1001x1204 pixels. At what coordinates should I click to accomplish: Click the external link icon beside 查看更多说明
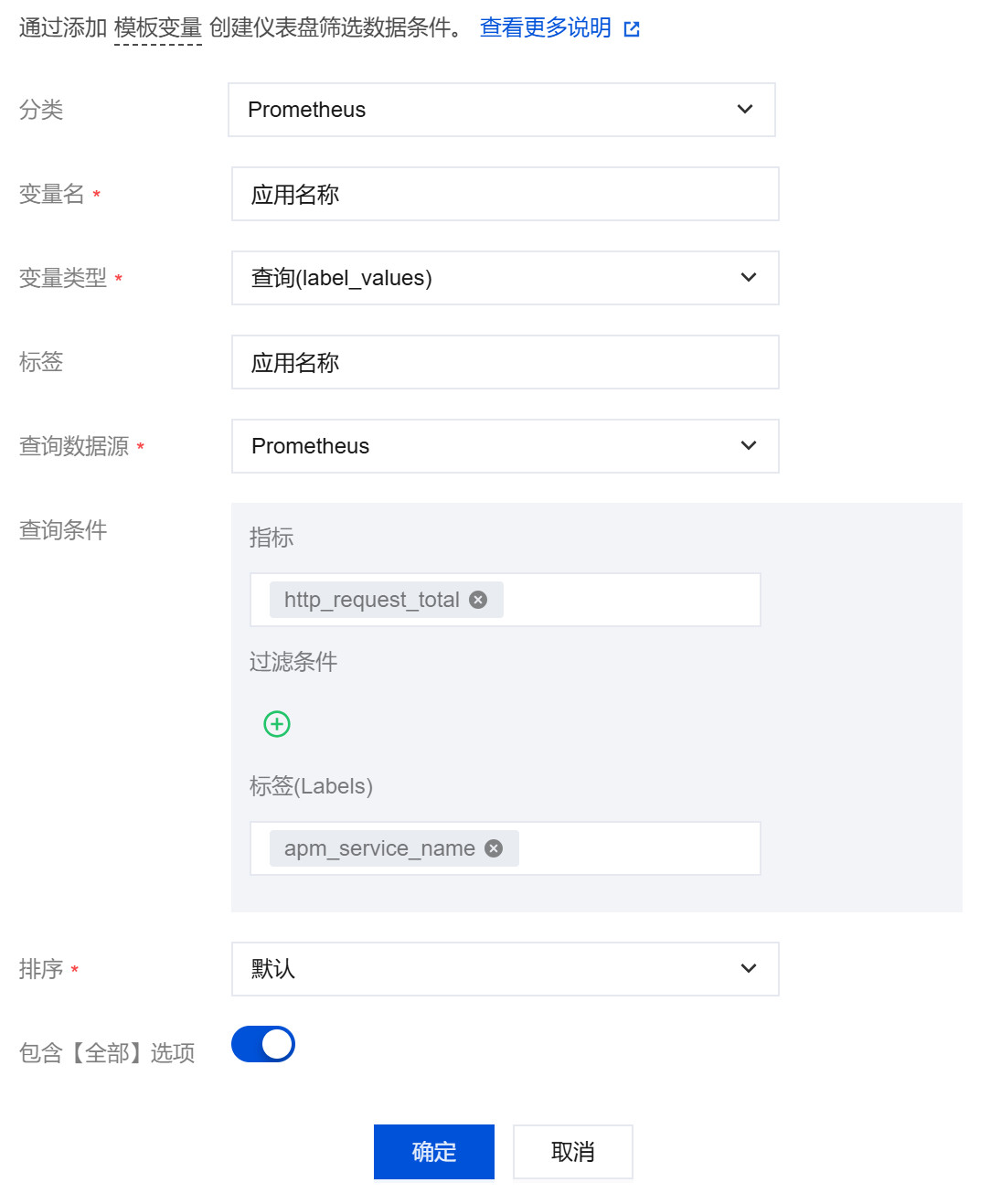click(x=632, y=29)
